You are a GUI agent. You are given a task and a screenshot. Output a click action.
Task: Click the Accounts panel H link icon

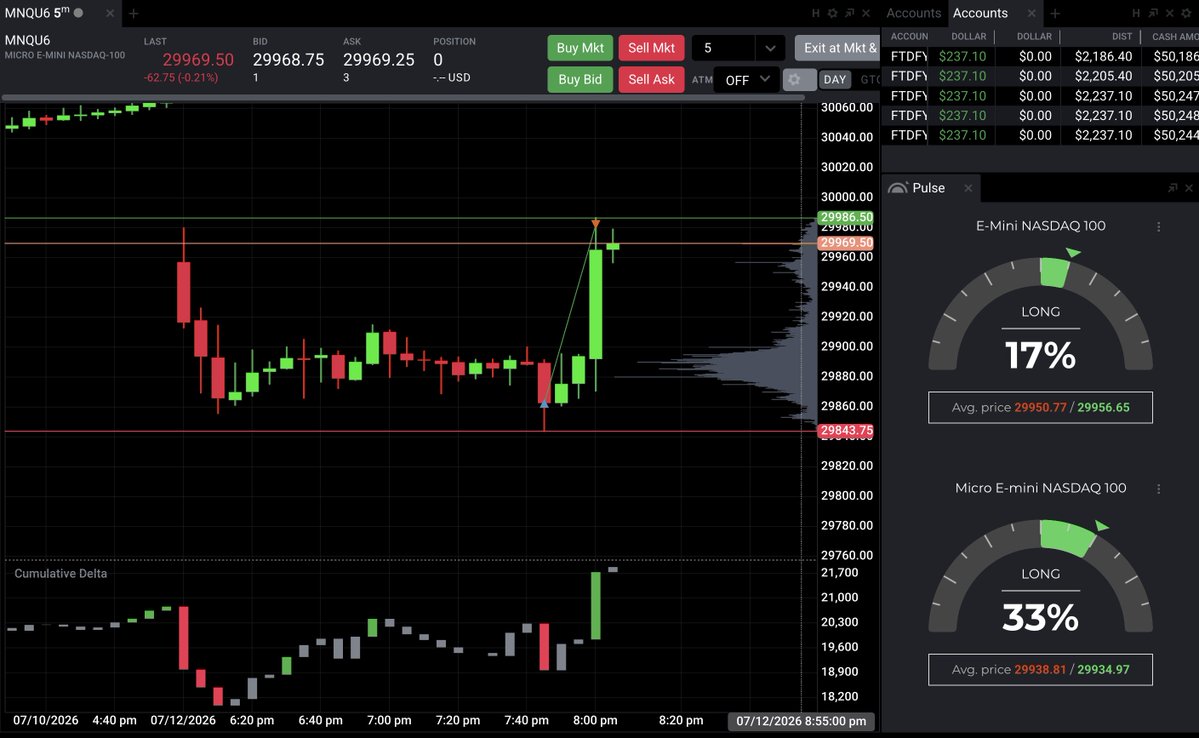[x=1136, y=13]
